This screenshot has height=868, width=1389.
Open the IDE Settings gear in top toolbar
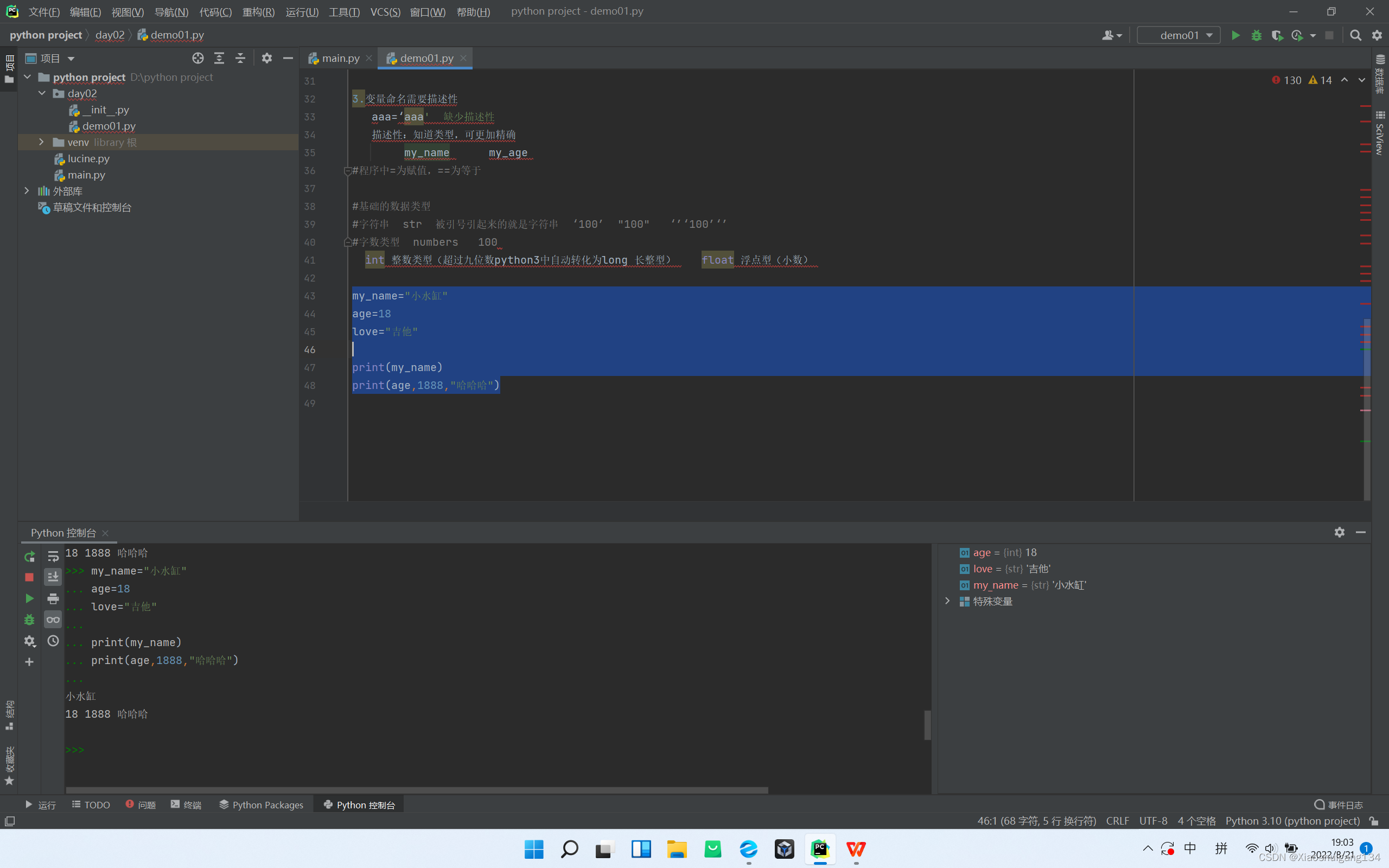[1377, 35]
